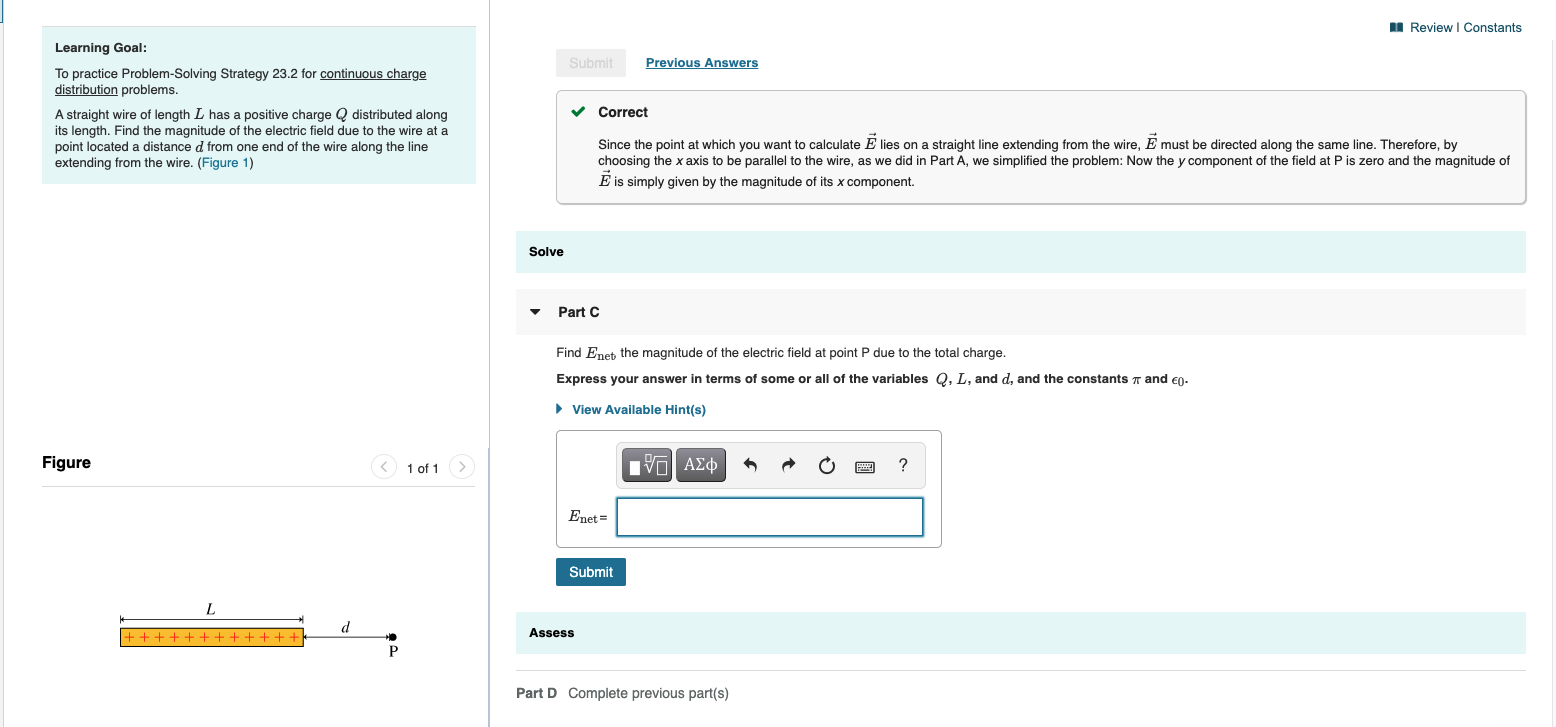Open the Greek symbols ΑΣφ palette
The width and height of the screenshot is (1556, 727).
[700, 464]
